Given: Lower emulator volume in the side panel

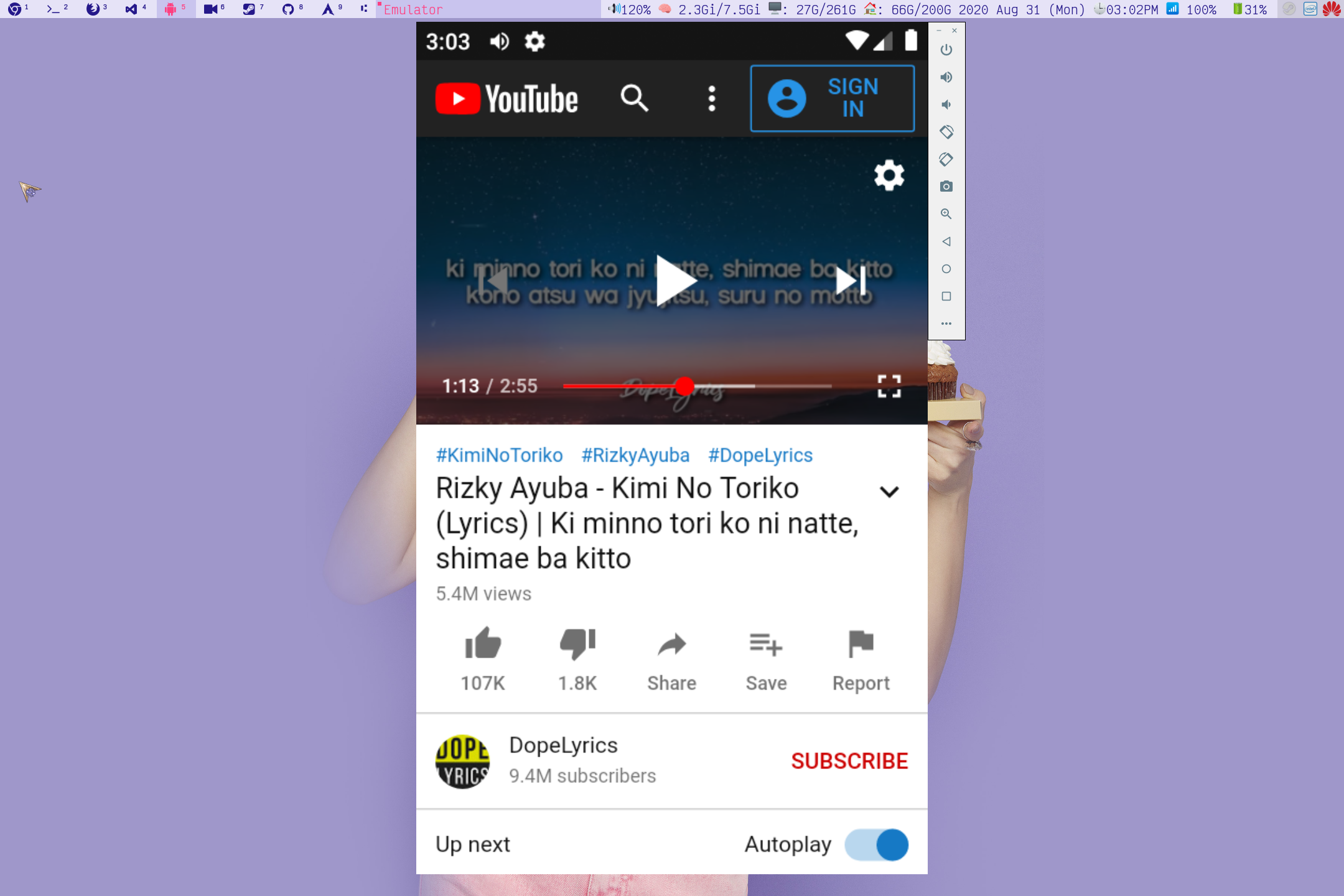Looking at the screenshot, I should click(x=946, y=105).
